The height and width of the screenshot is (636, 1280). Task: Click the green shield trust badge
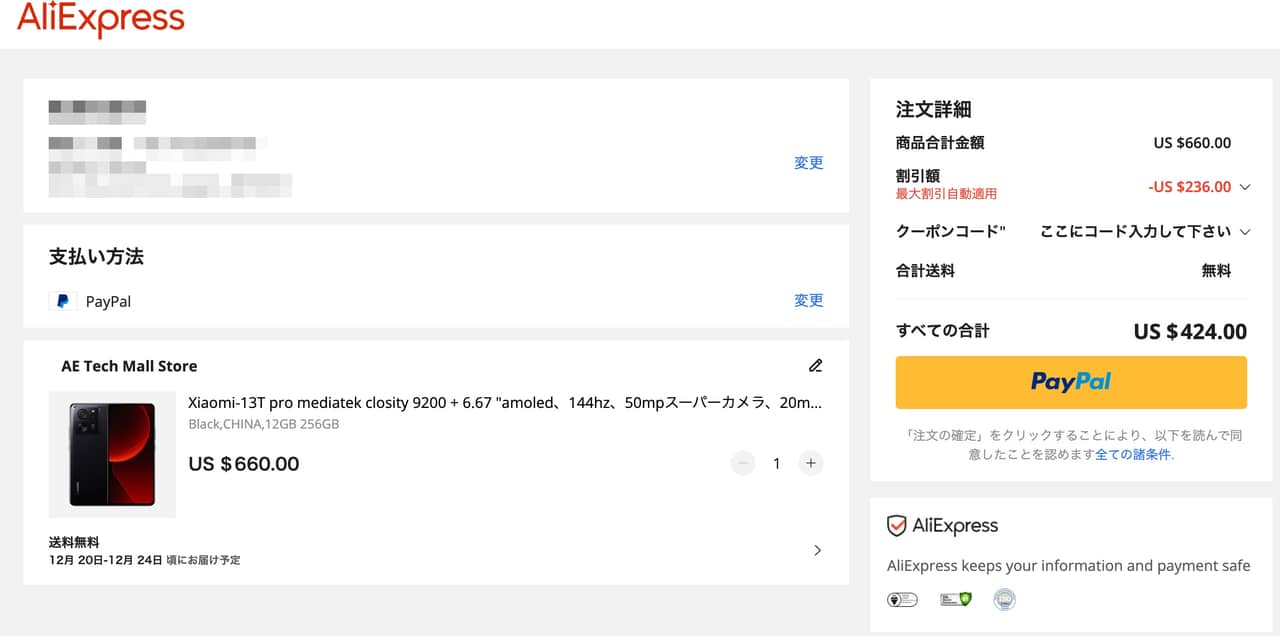click(956, 600)
